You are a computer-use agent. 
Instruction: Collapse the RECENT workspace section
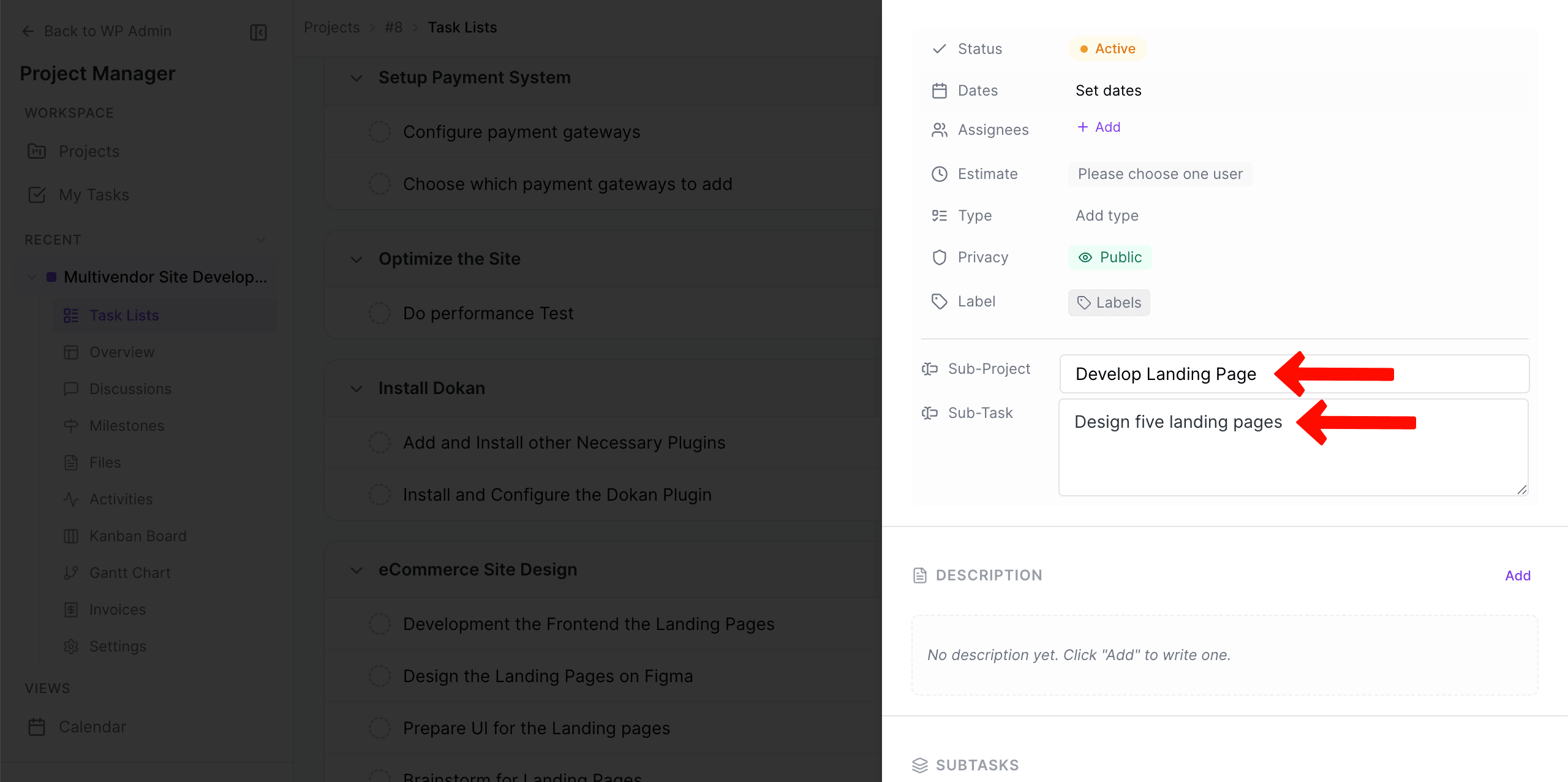[261, 240]
